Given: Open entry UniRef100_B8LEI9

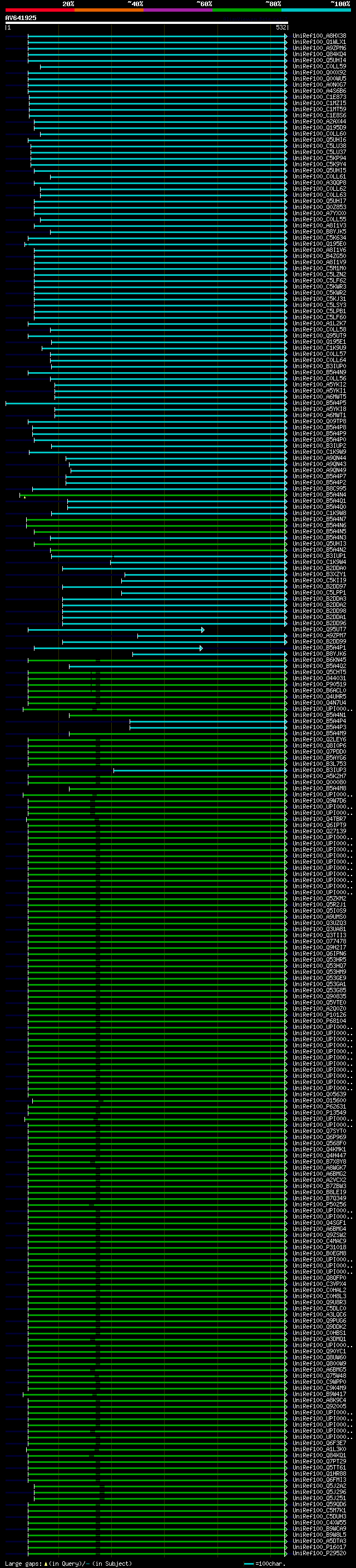Looking at the screenshot, I should [319, 1192].
